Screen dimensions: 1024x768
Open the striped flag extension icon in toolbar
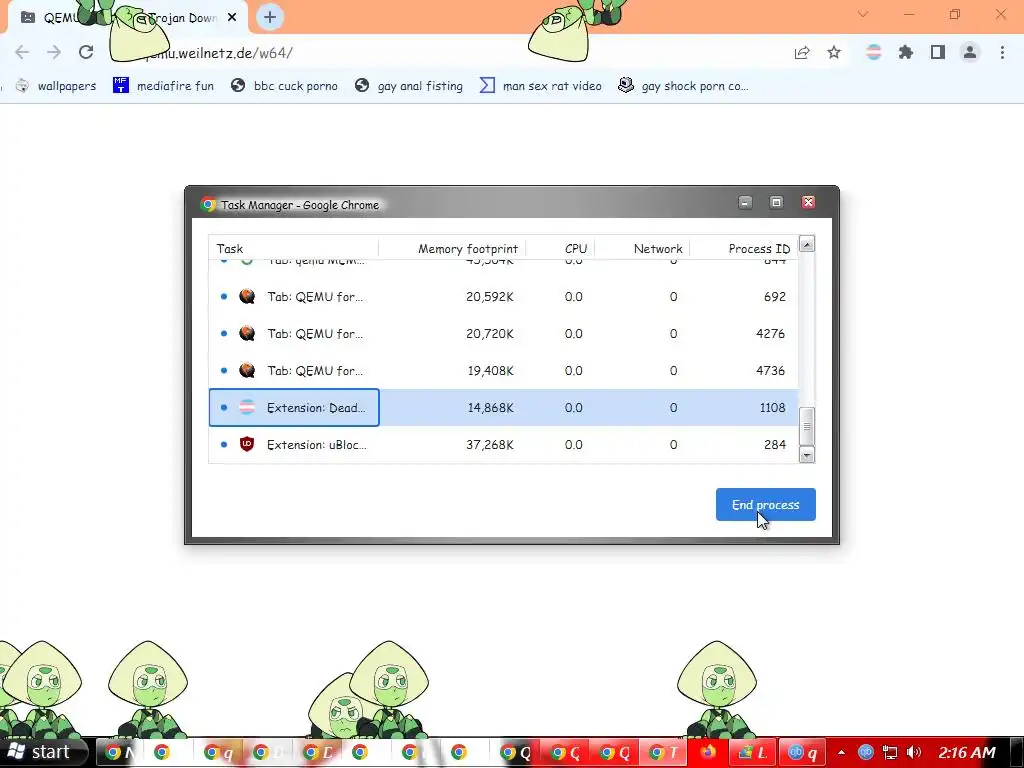point(873,52)
